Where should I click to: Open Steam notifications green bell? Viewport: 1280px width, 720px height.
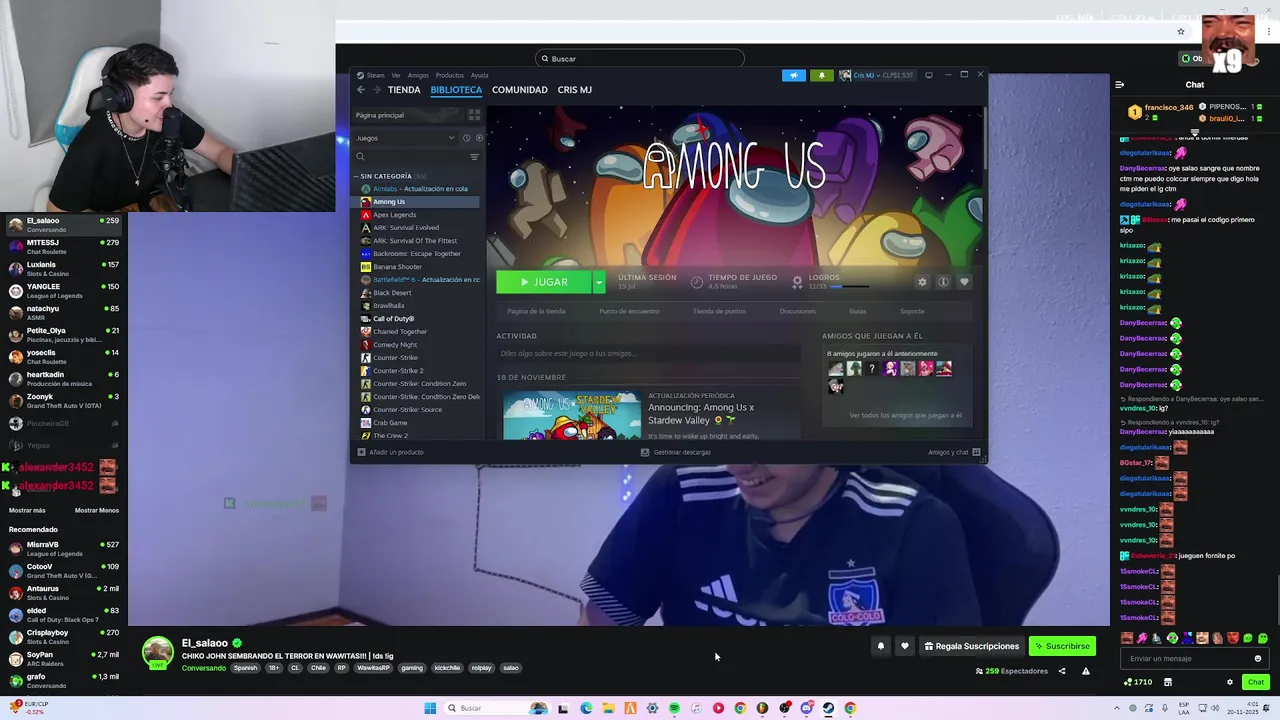coord(822,75)
